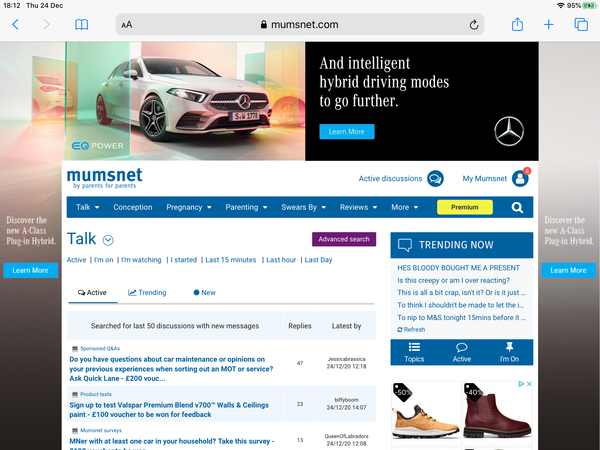This screenshot has height=450, width=600.
Task: Click Learn More on right side ad
Action: coord(569,271)
